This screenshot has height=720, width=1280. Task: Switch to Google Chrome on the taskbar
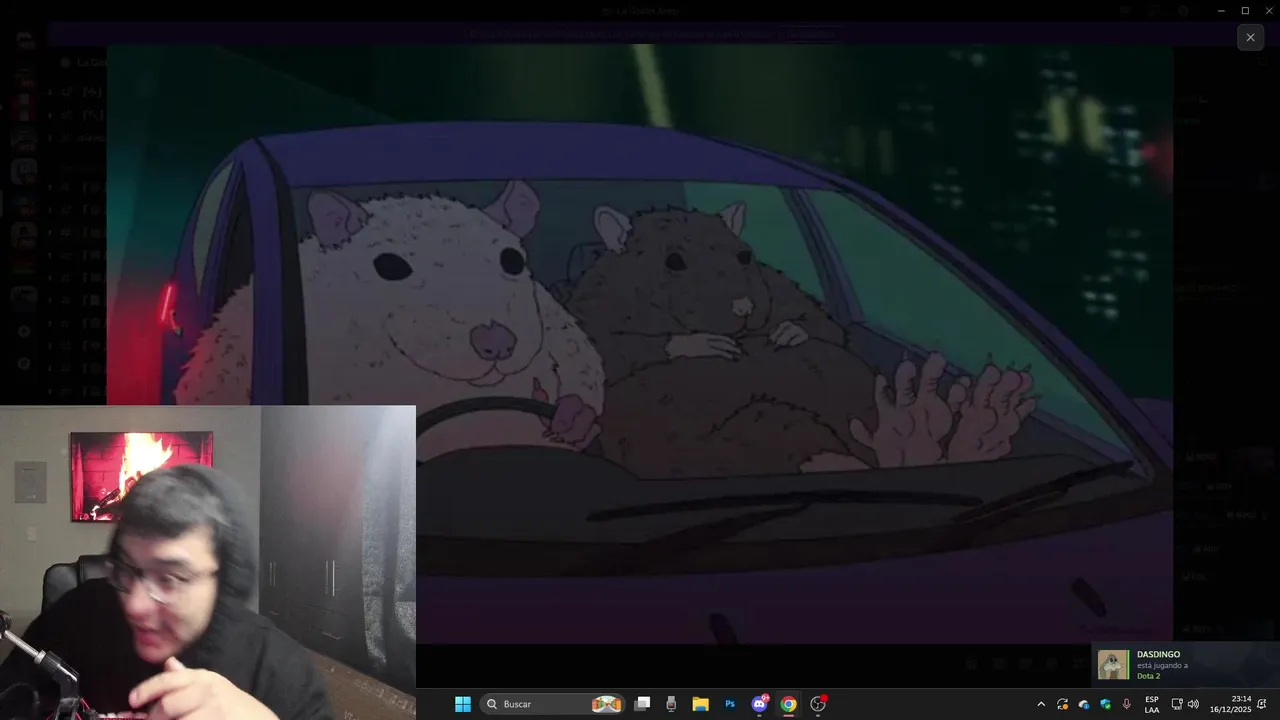[x=788, y=704]
